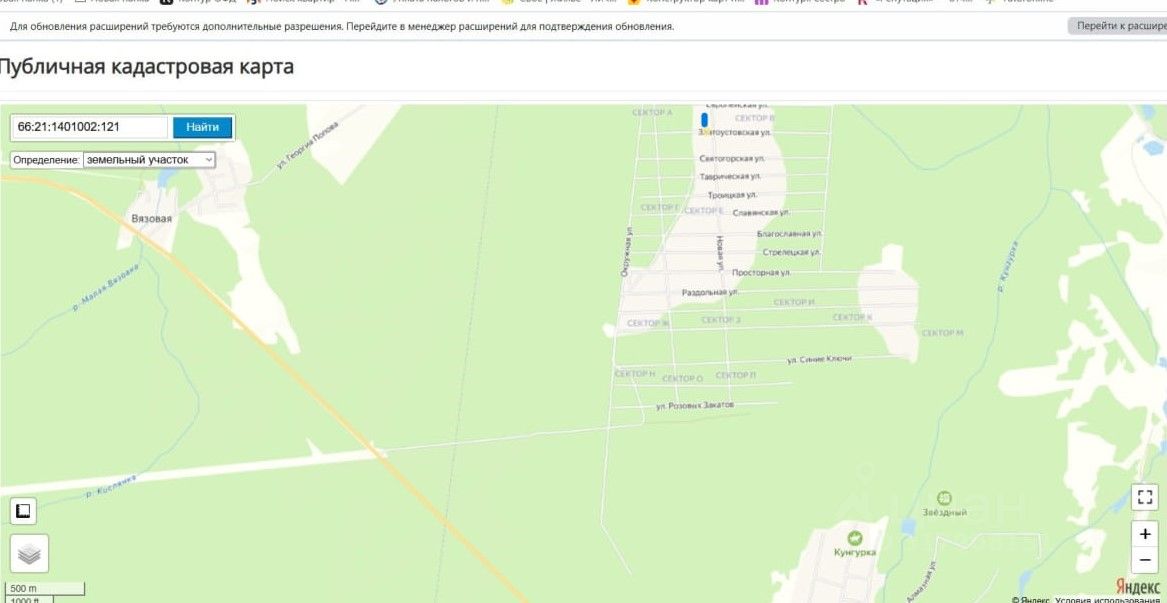Click the extension update notification text
The width and height of the screenshot is (1167, 603).
[342, 26]
